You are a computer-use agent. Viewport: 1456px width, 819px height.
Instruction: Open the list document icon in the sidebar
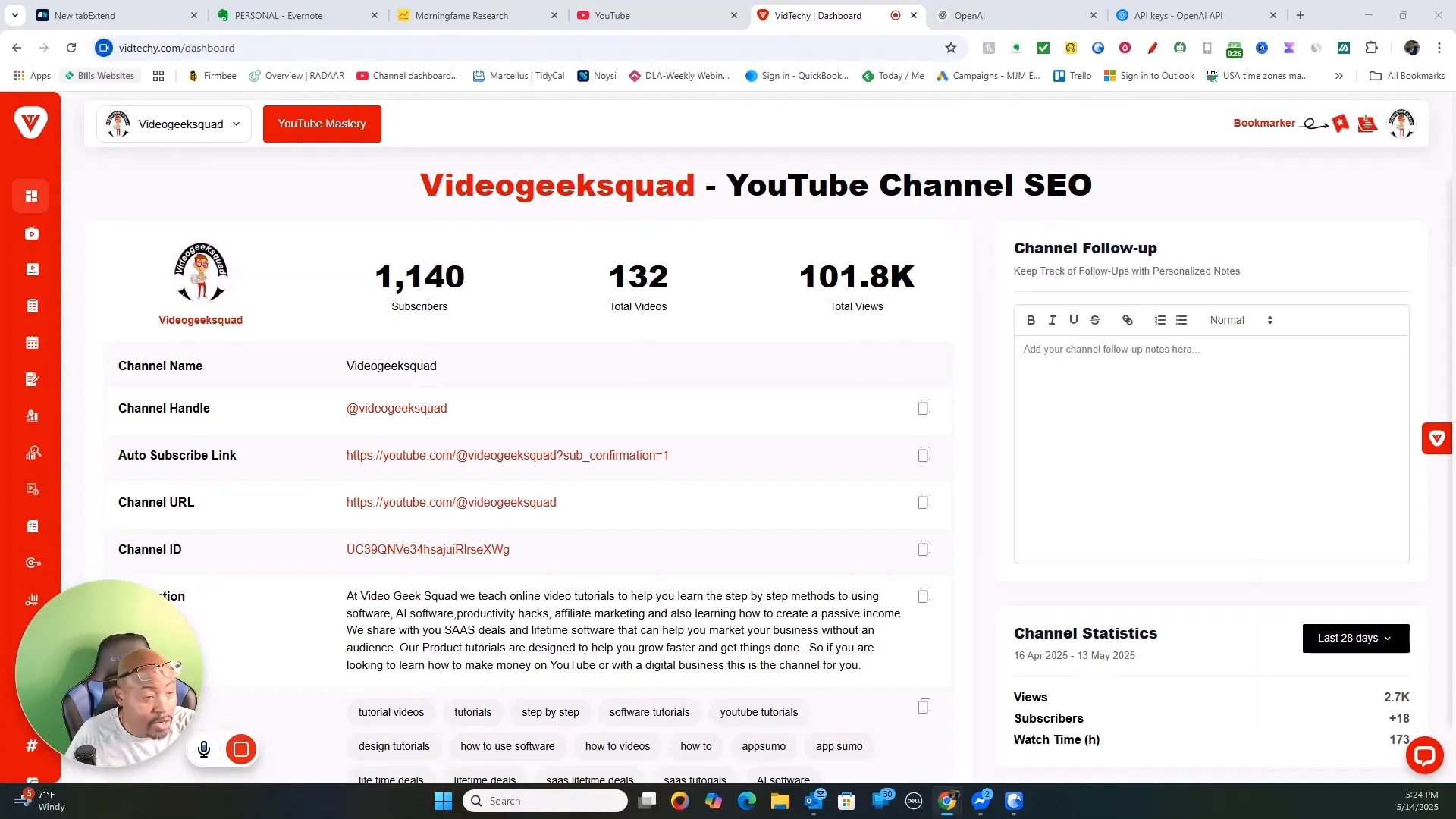[x=31, y=526]
